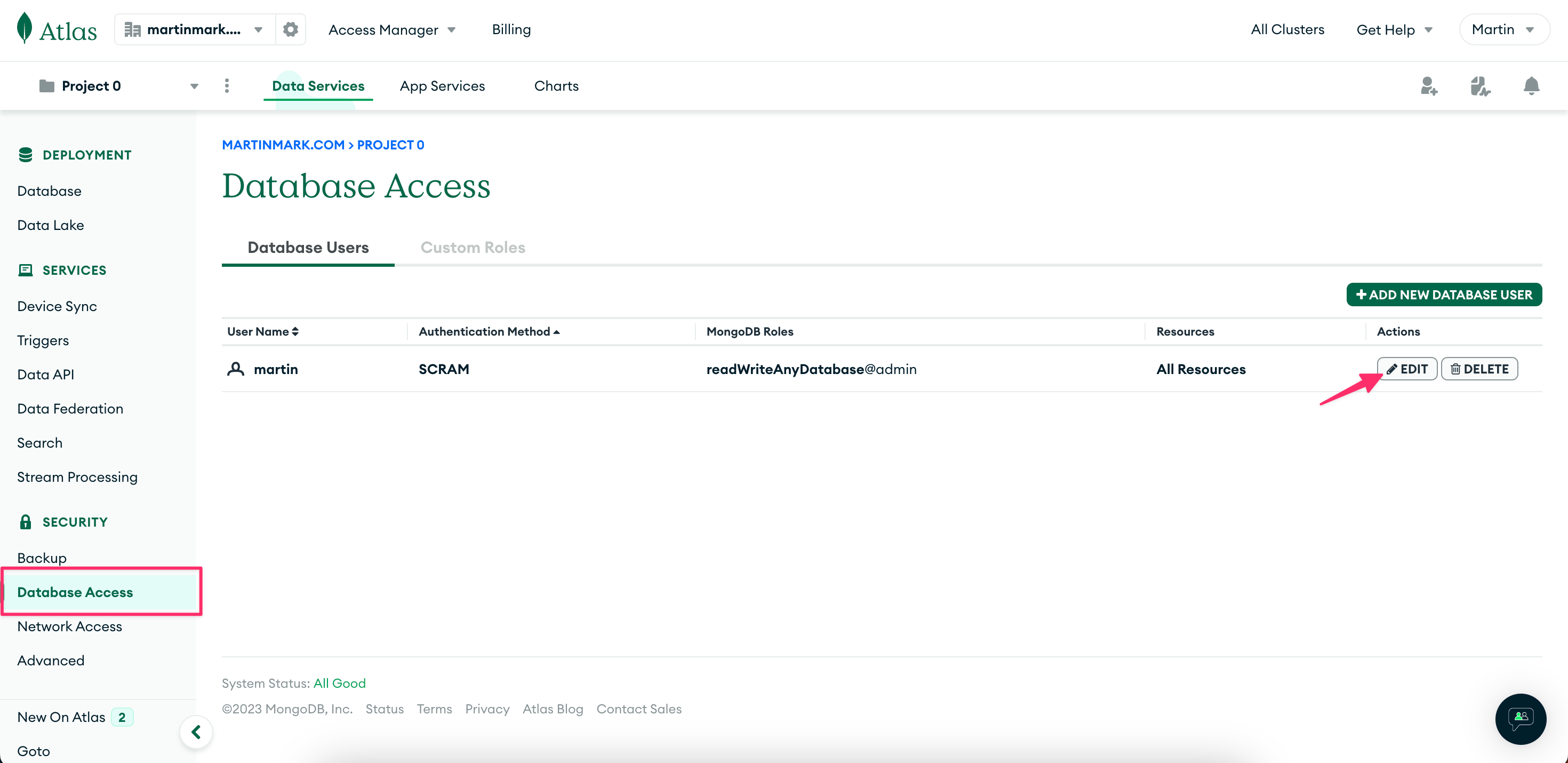
Task: Click the Edit icon for martin user
Action: point(1407,369)
